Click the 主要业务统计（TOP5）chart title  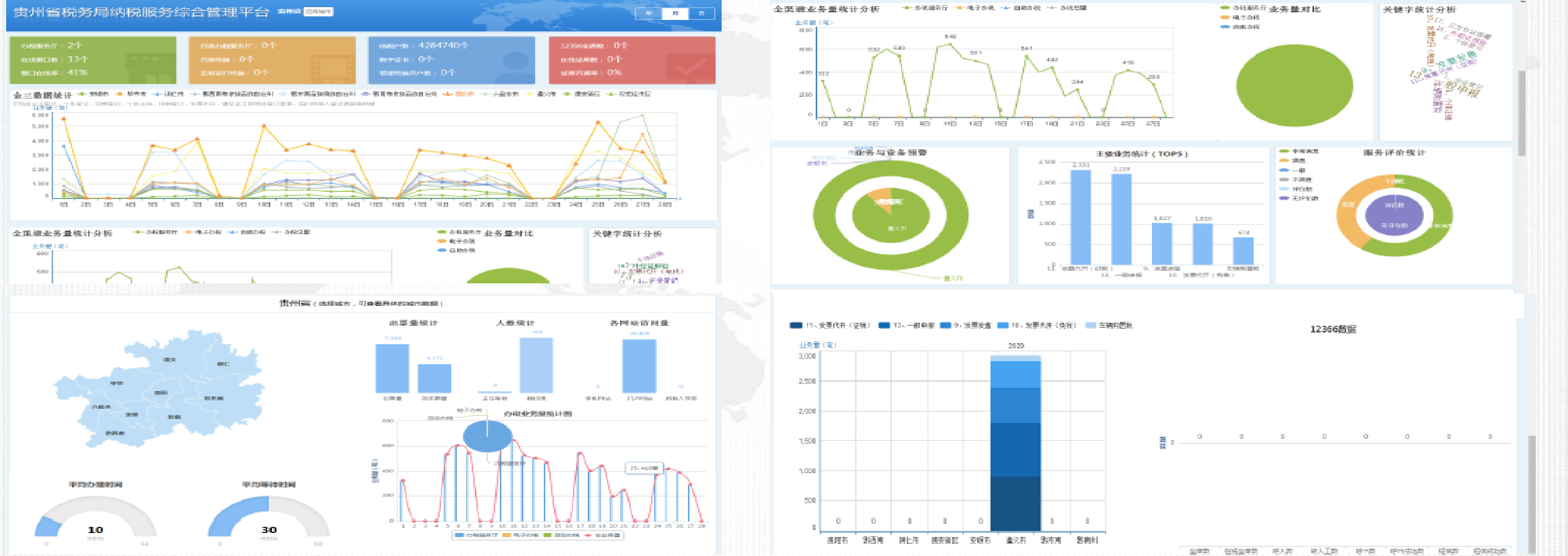[1142, 153]
